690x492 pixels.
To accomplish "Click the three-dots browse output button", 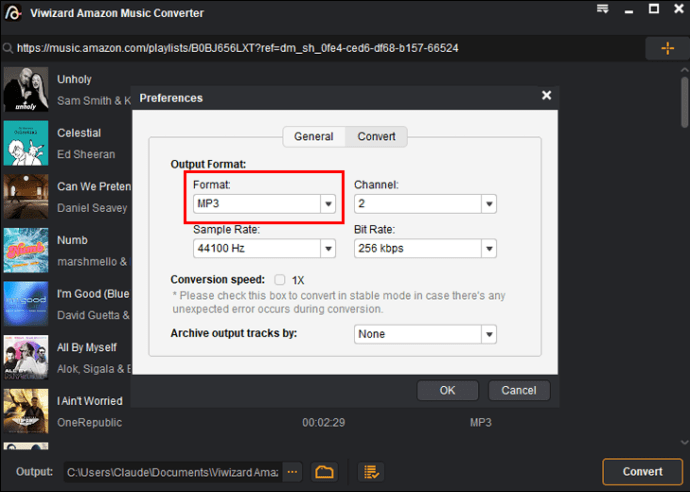I will tap(292, 472).
